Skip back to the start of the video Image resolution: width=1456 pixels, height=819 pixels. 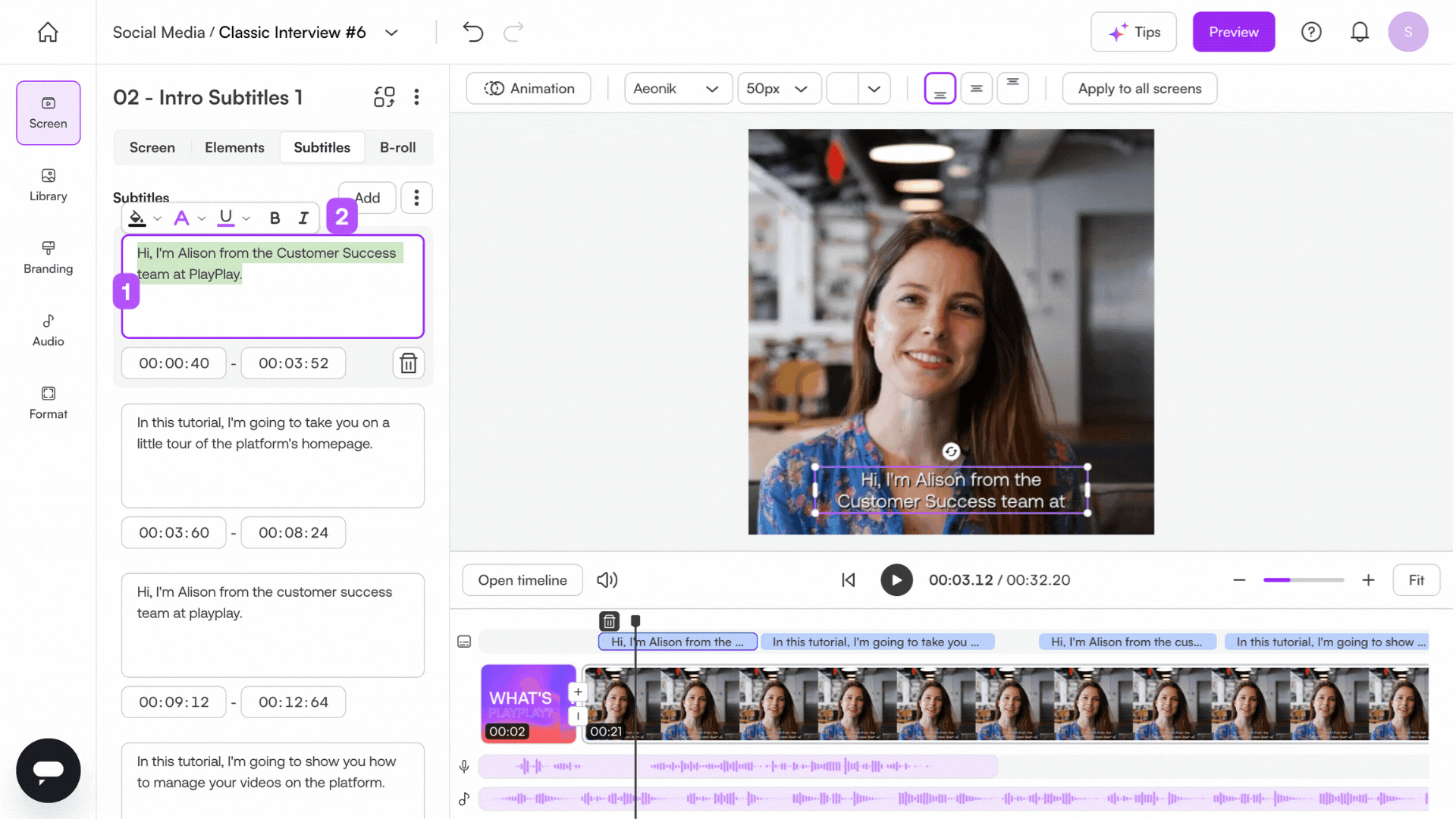(x=849, y=580)
